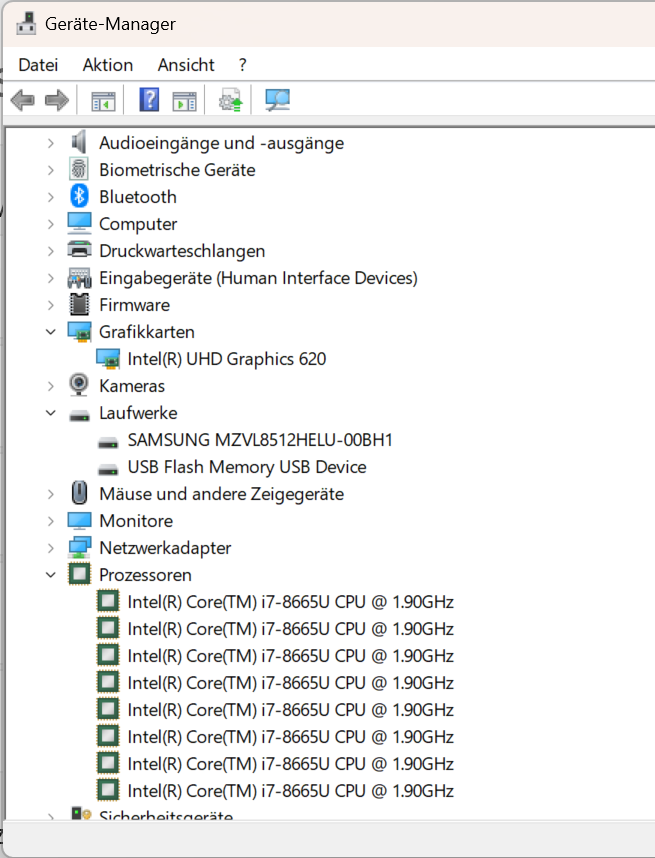Click the Laufwerke drive icon

tap(79, 416)
